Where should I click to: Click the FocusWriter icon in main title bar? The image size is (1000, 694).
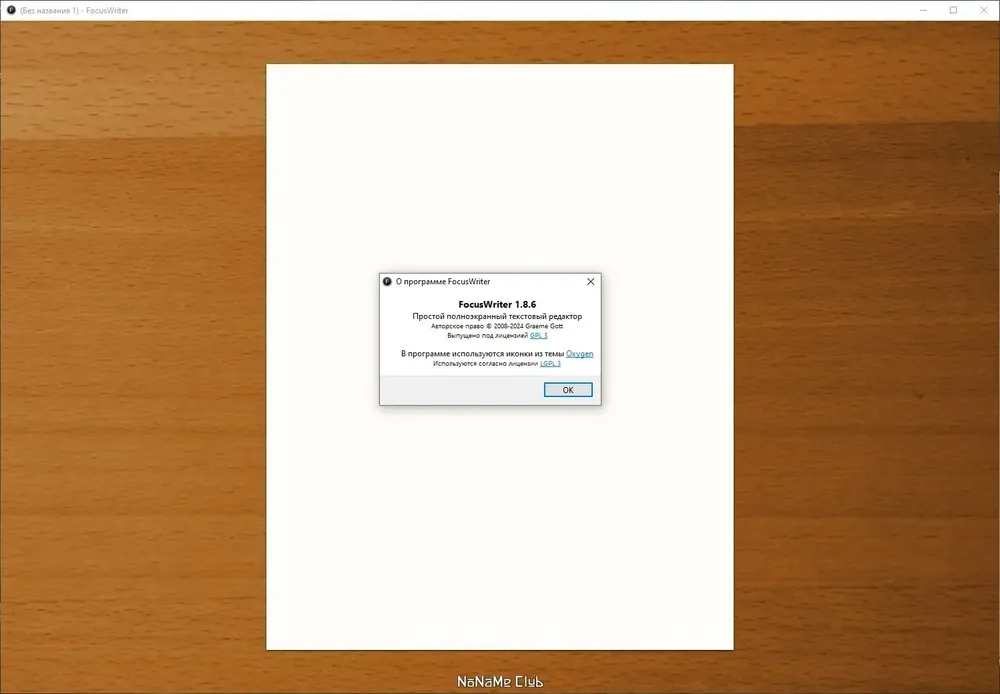coord(11,10)
